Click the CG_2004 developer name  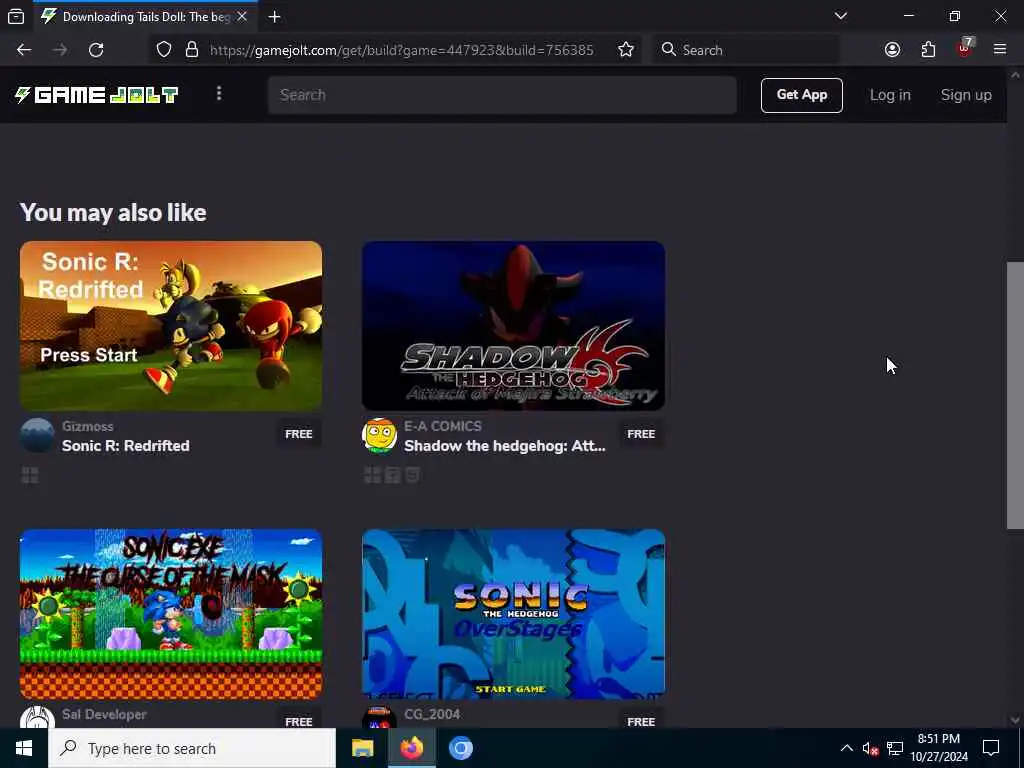pos(432,714)
